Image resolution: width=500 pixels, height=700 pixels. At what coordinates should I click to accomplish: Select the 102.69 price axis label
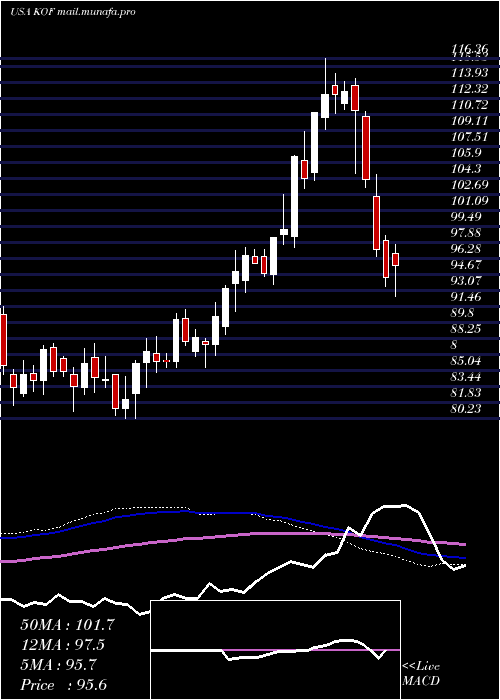click(x=470, y=184)
